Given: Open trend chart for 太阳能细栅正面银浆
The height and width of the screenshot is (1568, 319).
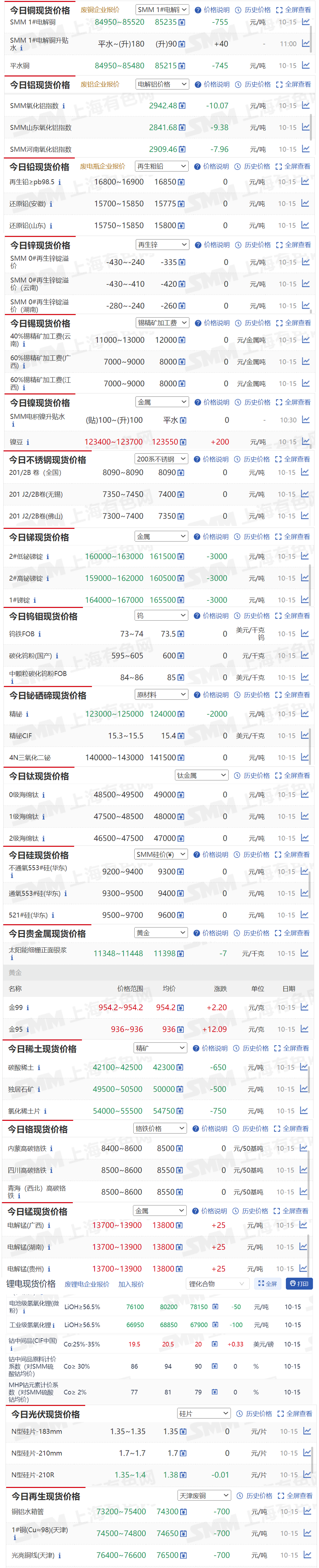Looking at the screenshot, I should tap(306, 953).
